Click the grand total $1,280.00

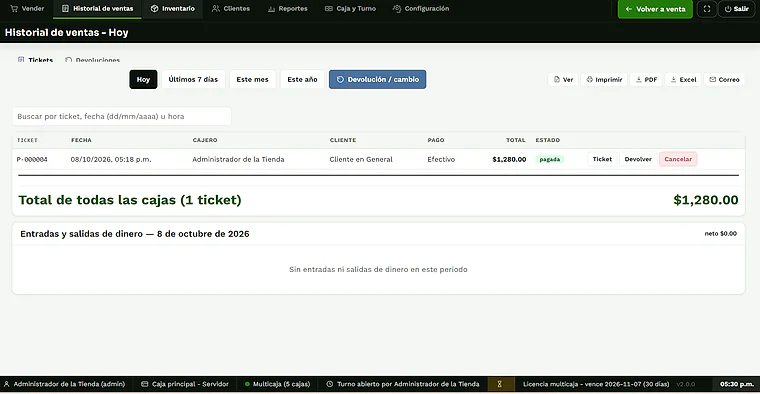[x=706, y=200]
